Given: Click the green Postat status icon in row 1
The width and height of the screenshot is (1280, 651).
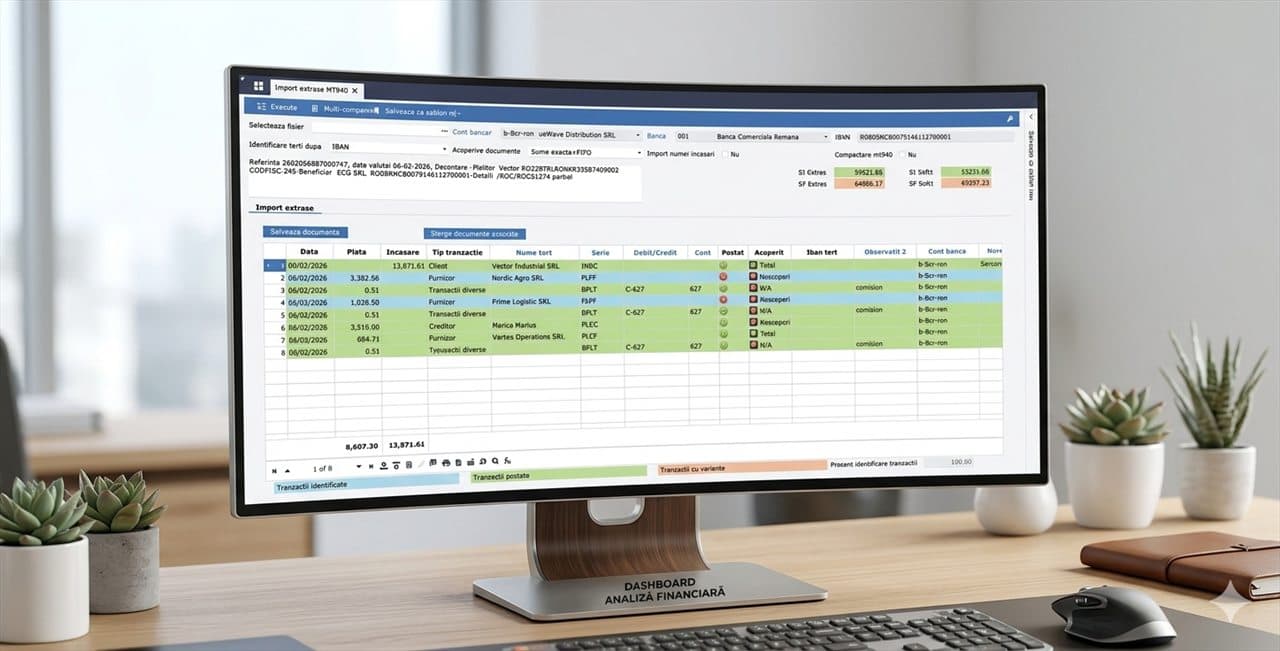Looking at the screenshot, I should (x=723, y=265).
